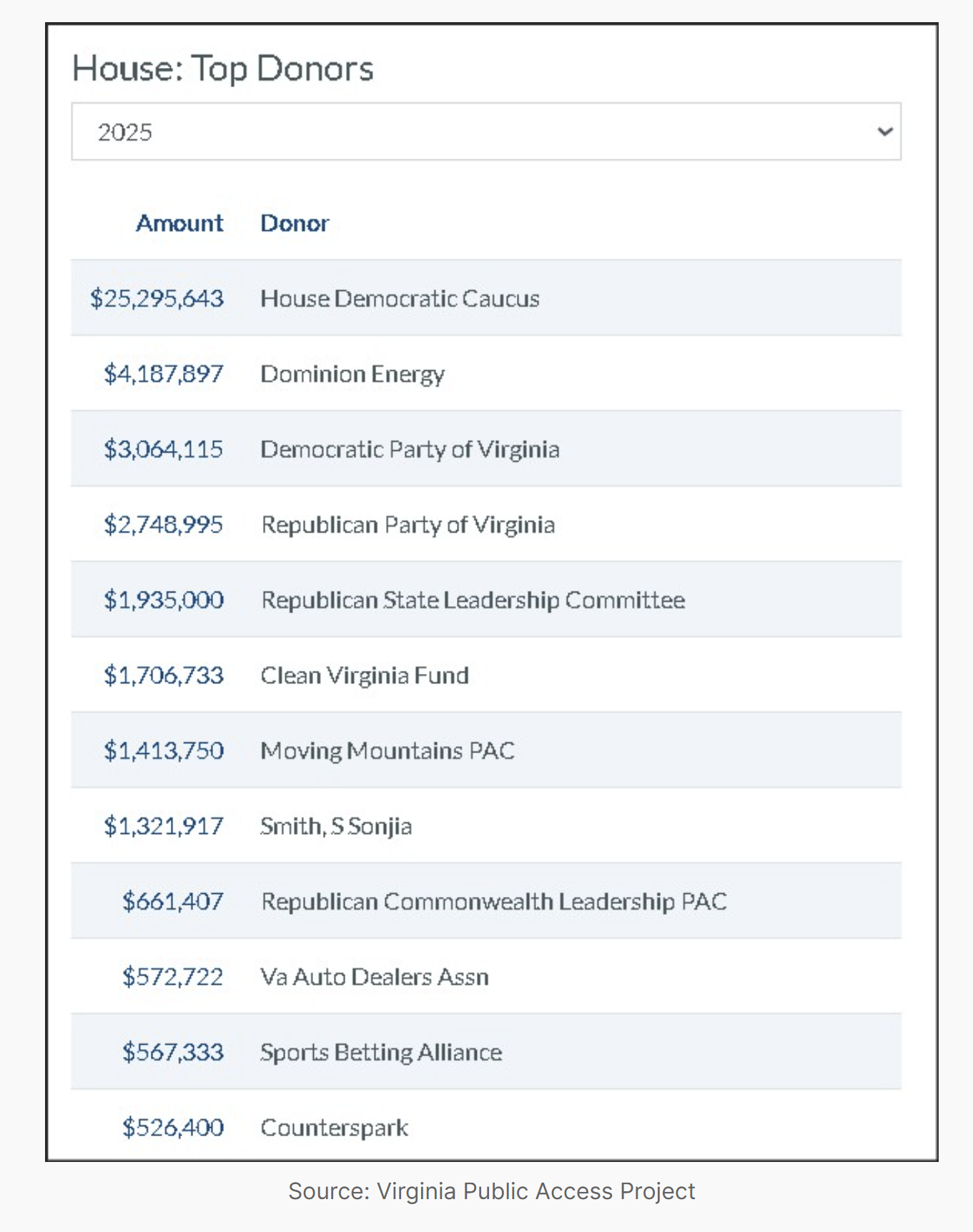Sort by Amount column header
973x1232 pixels.
click(179, 223)
